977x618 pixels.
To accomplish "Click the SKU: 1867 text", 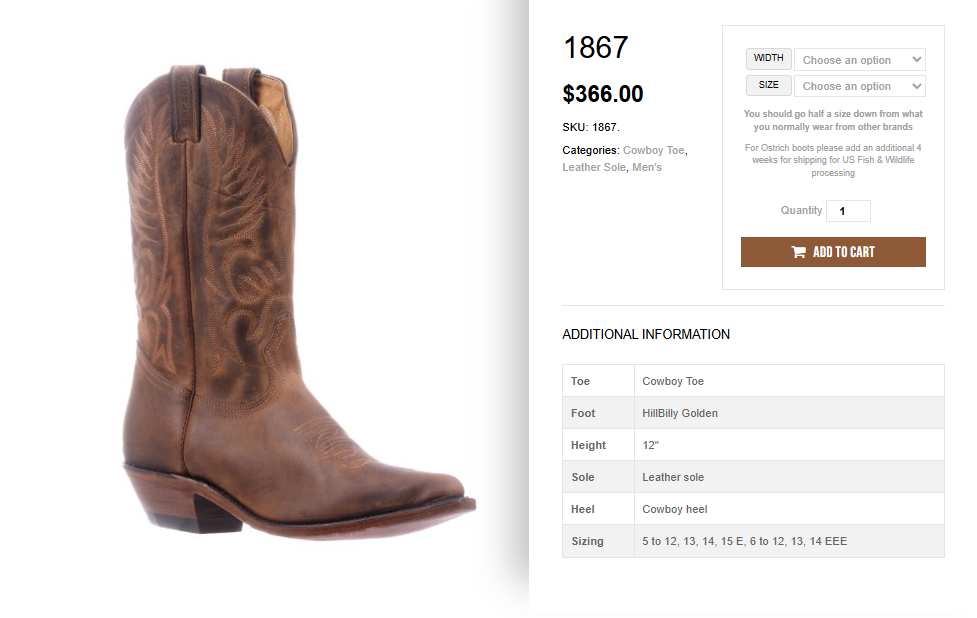I will tap(591, 127).
